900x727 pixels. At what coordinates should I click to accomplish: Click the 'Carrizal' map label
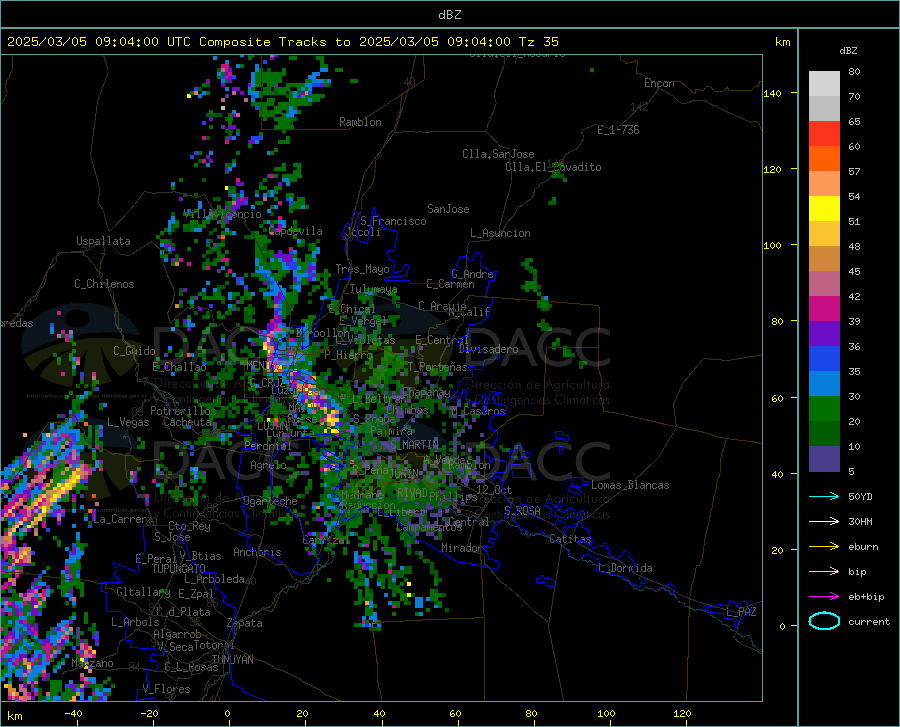(x=326, y=540)
